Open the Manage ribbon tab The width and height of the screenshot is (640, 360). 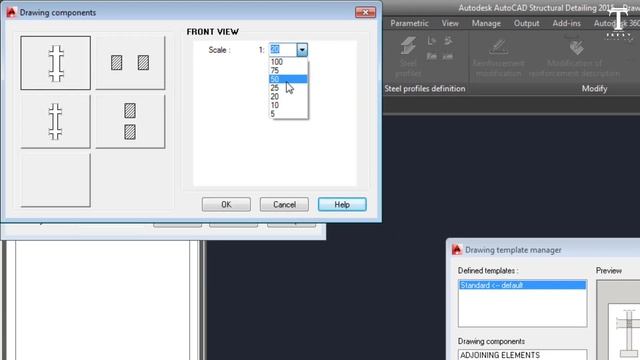click(486, 23)
